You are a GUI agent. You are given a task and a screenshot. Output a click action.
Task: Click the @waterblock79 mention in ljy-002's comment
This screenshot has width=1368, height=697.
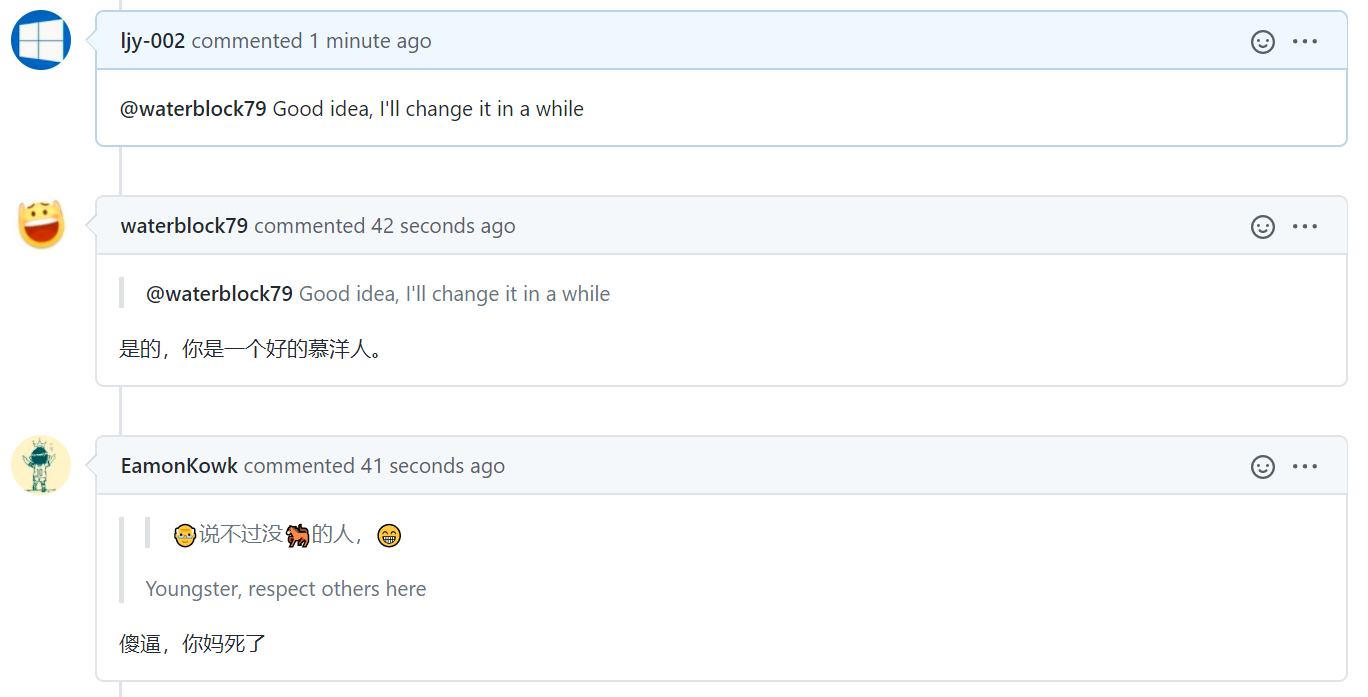tap(193, 109)
